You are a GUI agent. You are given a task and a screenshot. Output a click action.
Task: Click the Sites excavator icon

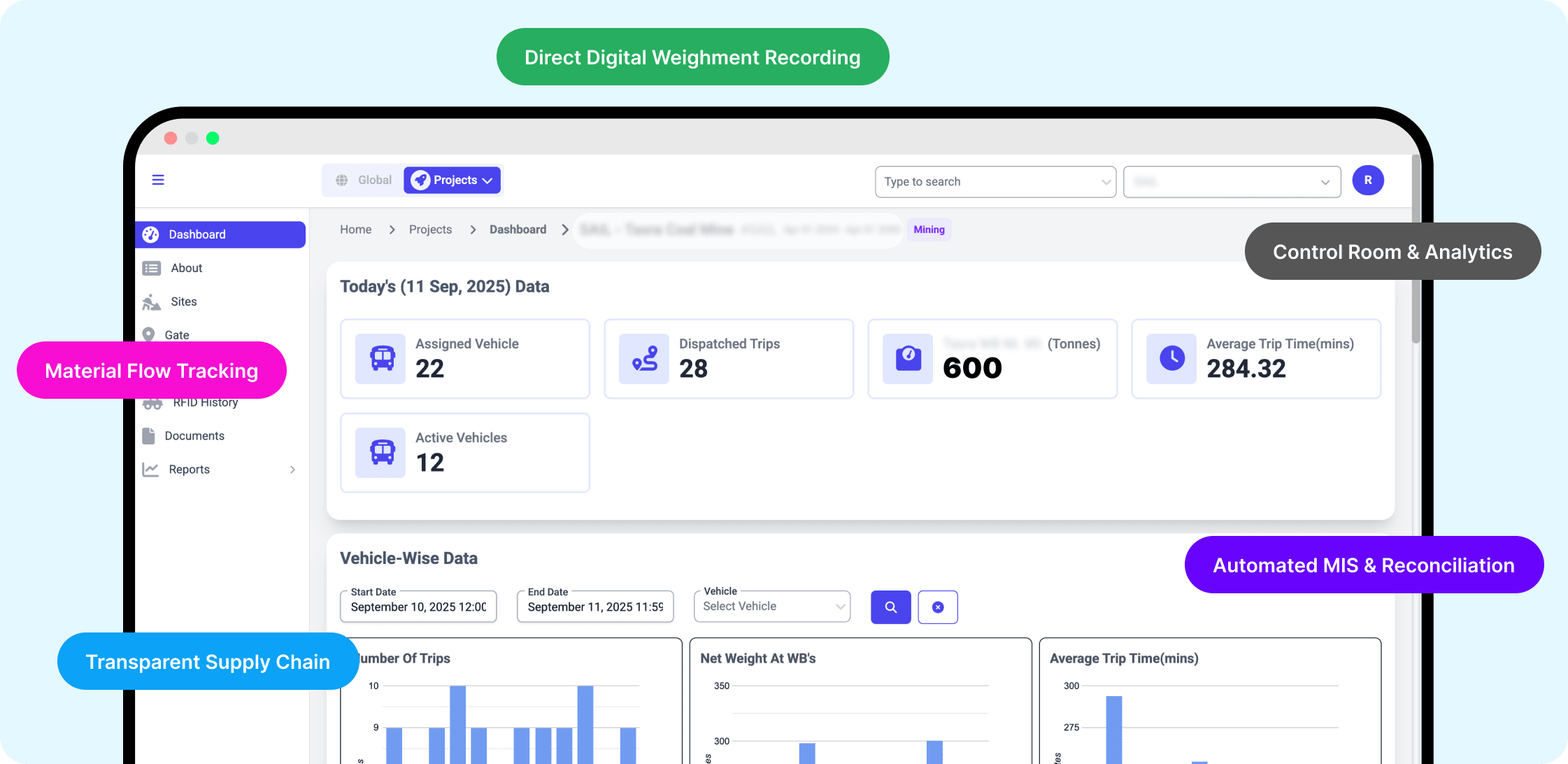(151, 302)
